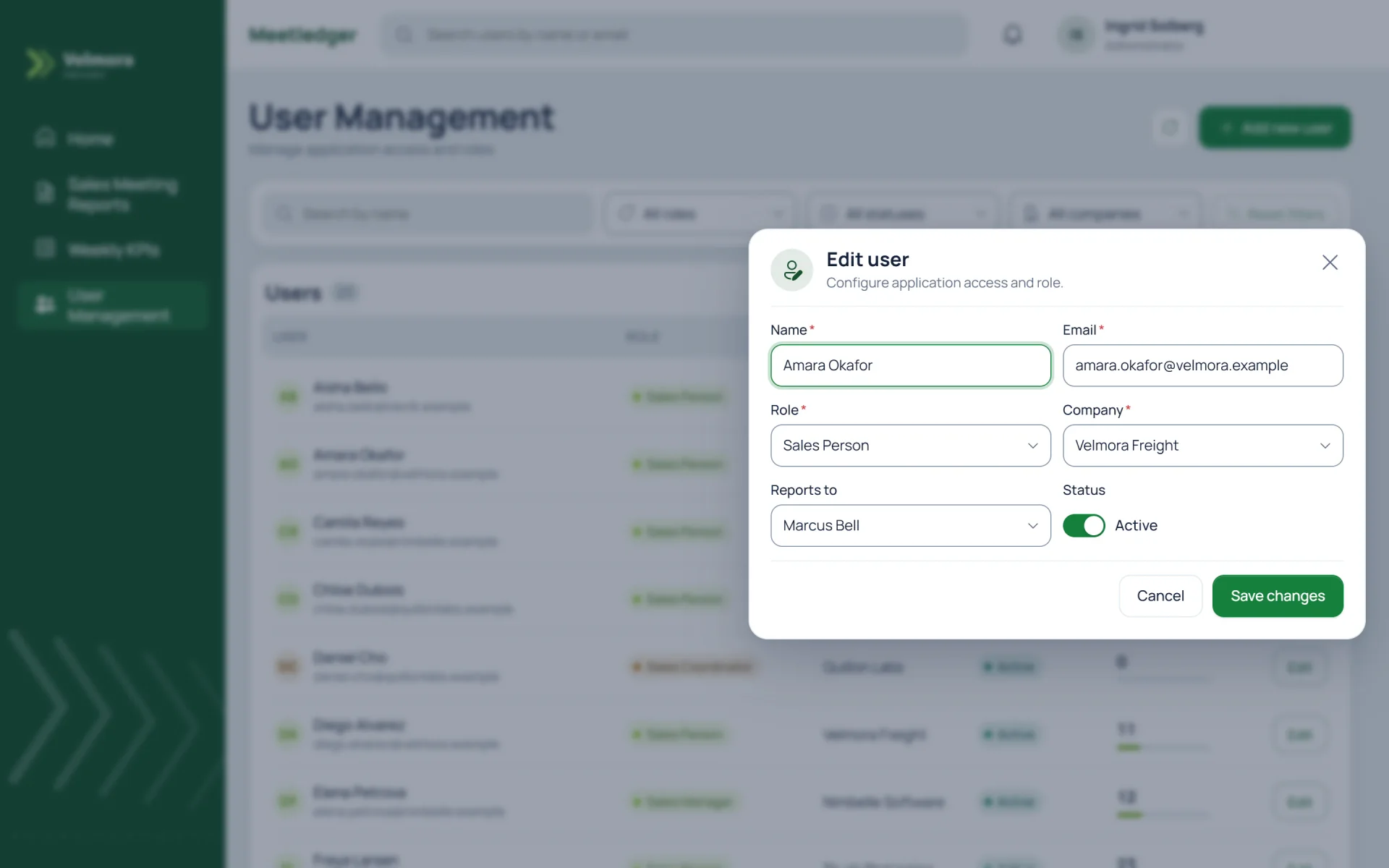
Task: Toggle the Active status switch
Action: (x=1084, y=526)
